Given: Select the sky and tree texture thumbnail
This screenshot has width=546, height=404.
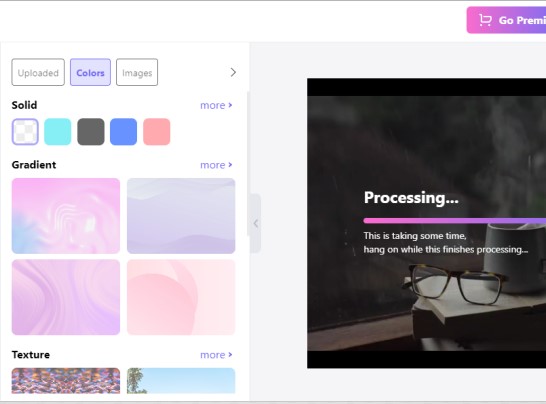Looking at the screenshot, I should [x=181, y=381].
